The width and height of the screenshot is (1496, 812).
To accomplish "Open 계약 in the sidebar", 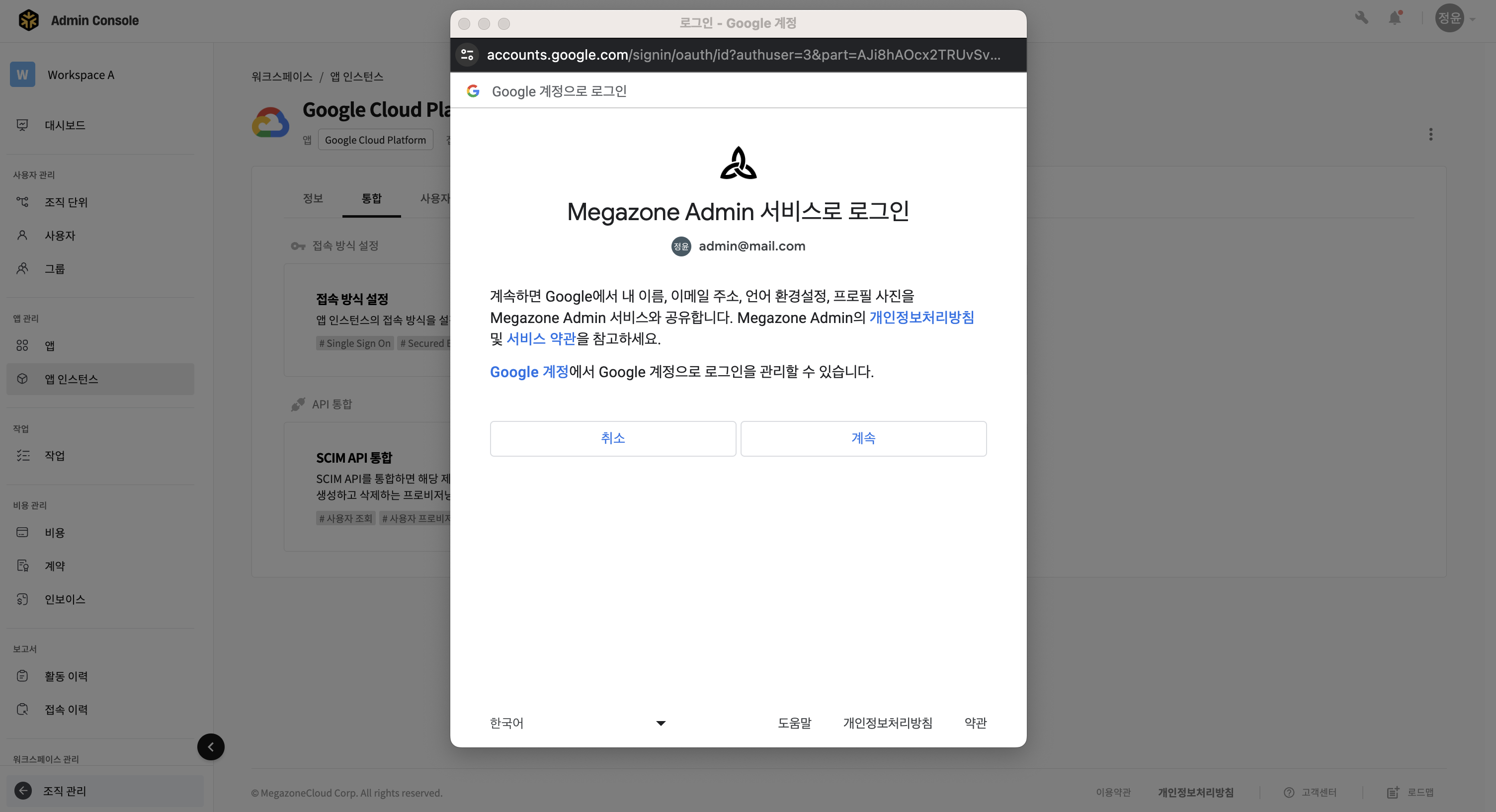I will tap(100, 566).
